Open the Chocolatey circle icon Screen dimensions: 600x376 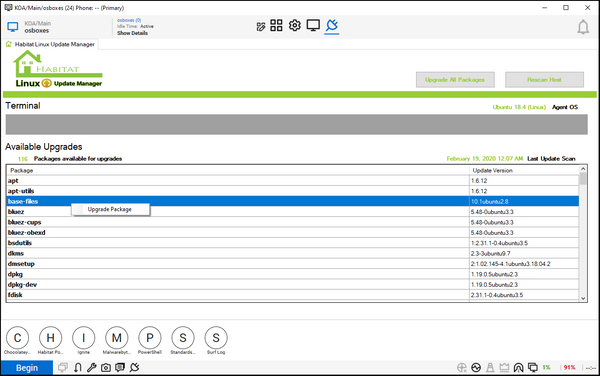click(18, 338)
